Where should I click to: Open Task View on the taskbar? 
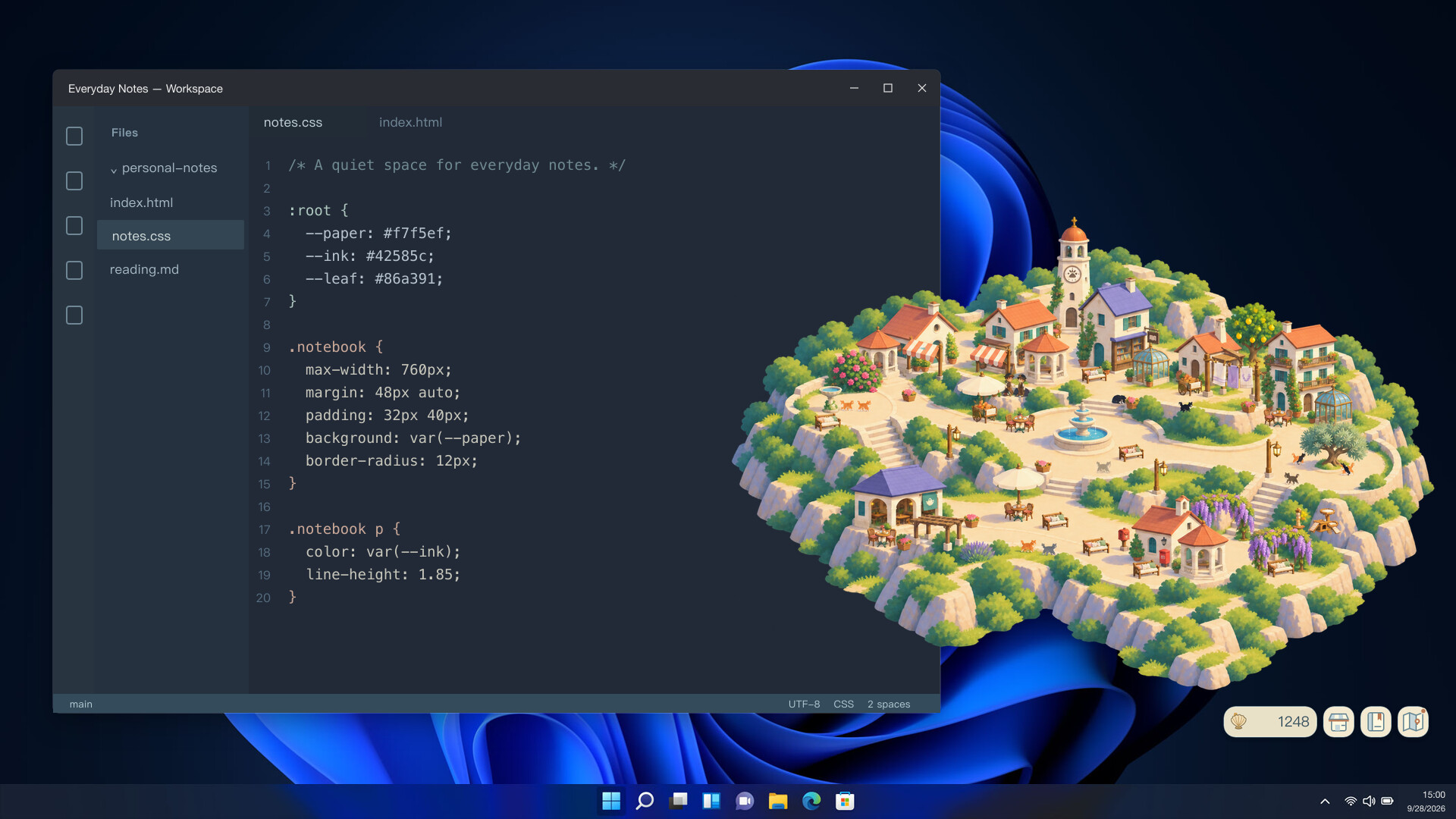click(x=678, y=801)
